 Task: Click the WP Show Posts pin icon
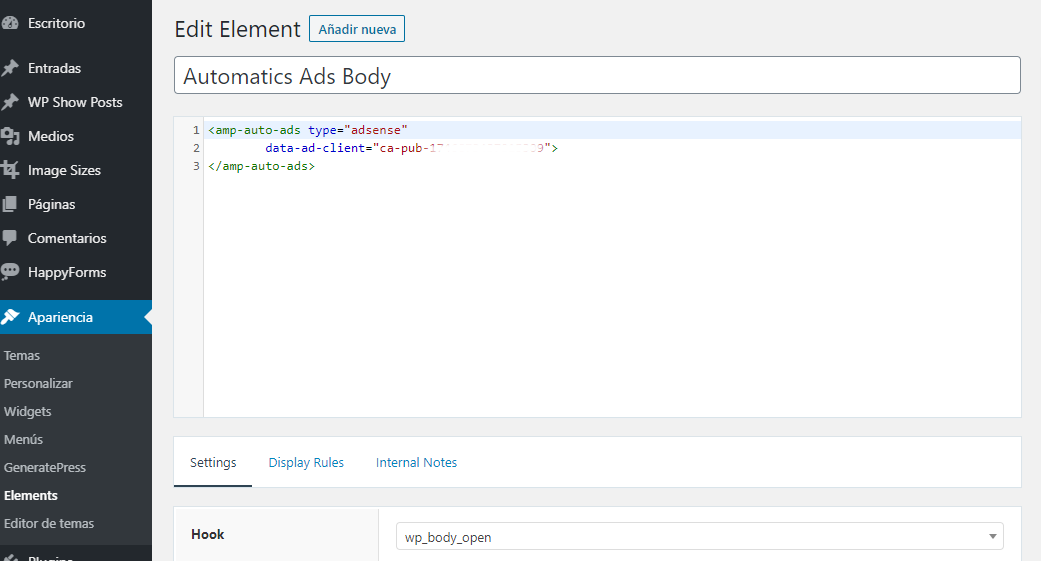[10, 102]
